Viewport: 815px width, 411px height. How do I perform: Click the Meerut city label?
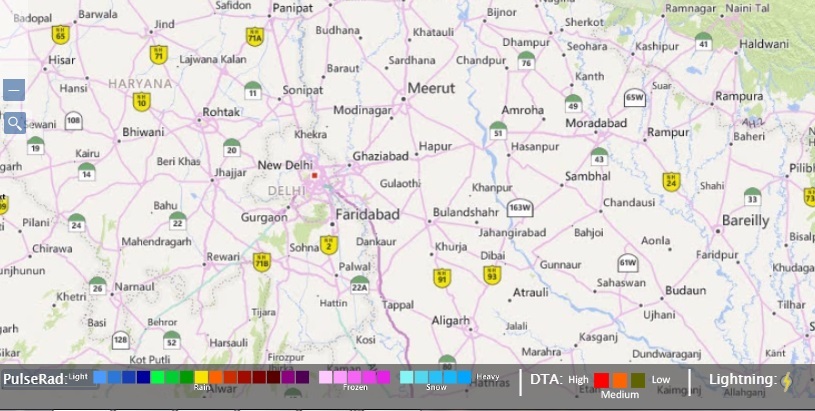431,88
